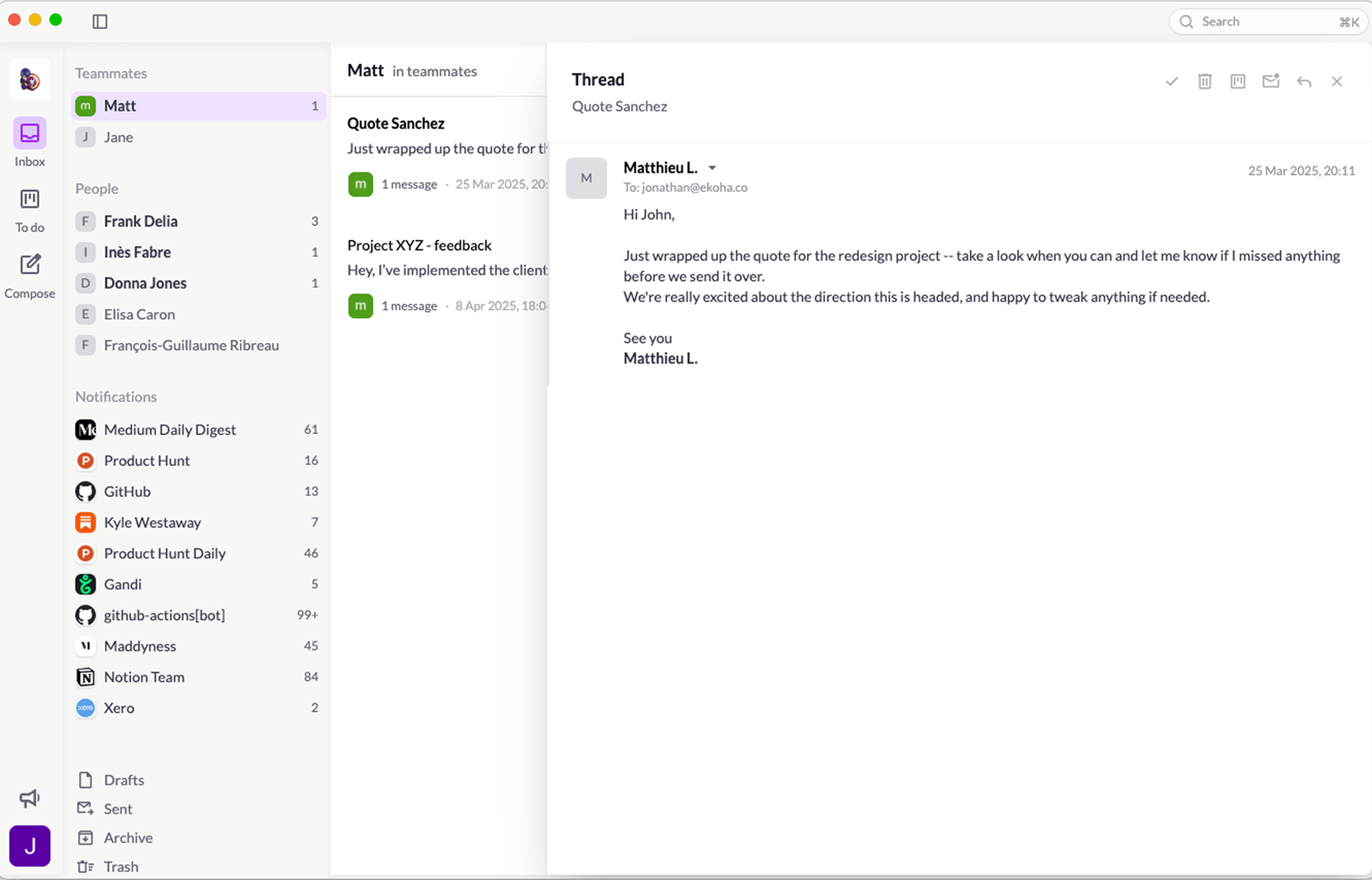Image resolution: width=1372 pixels, height=880 pixels.
Task: Open the Drafts folder
Action: point(124,780)
